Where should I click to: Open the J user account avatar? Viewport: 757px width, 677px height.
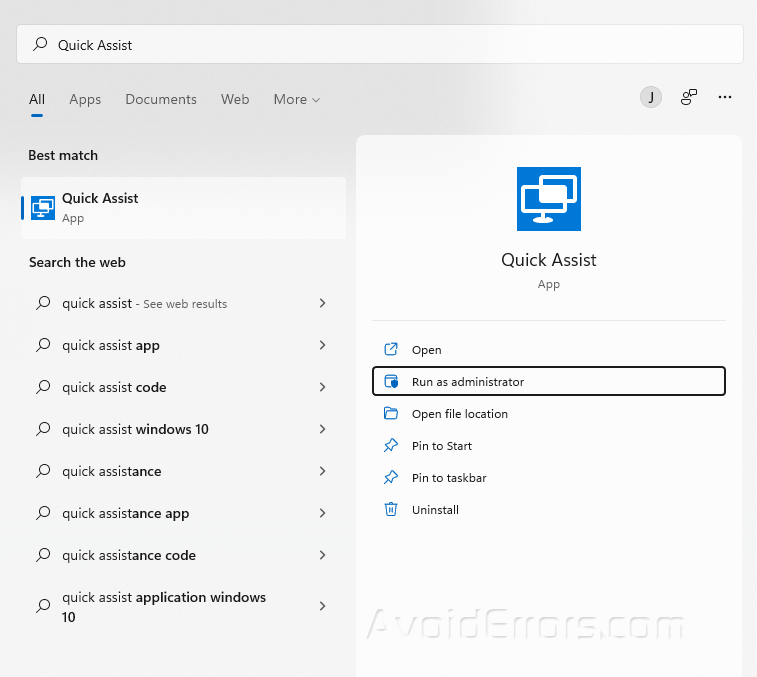tap(651, 98)
